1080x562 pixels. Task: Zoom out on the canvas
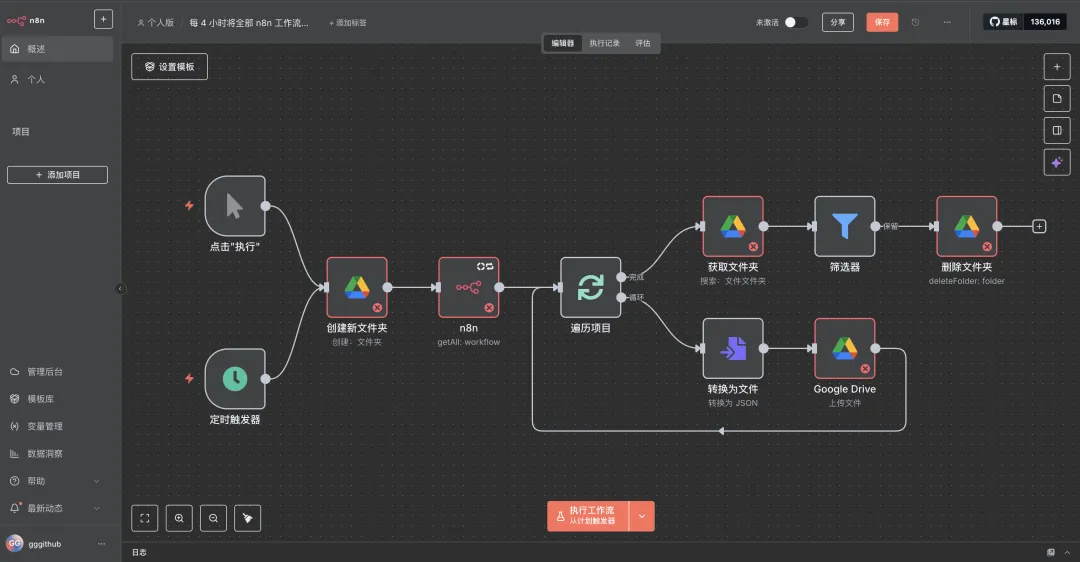pos(214,518)
